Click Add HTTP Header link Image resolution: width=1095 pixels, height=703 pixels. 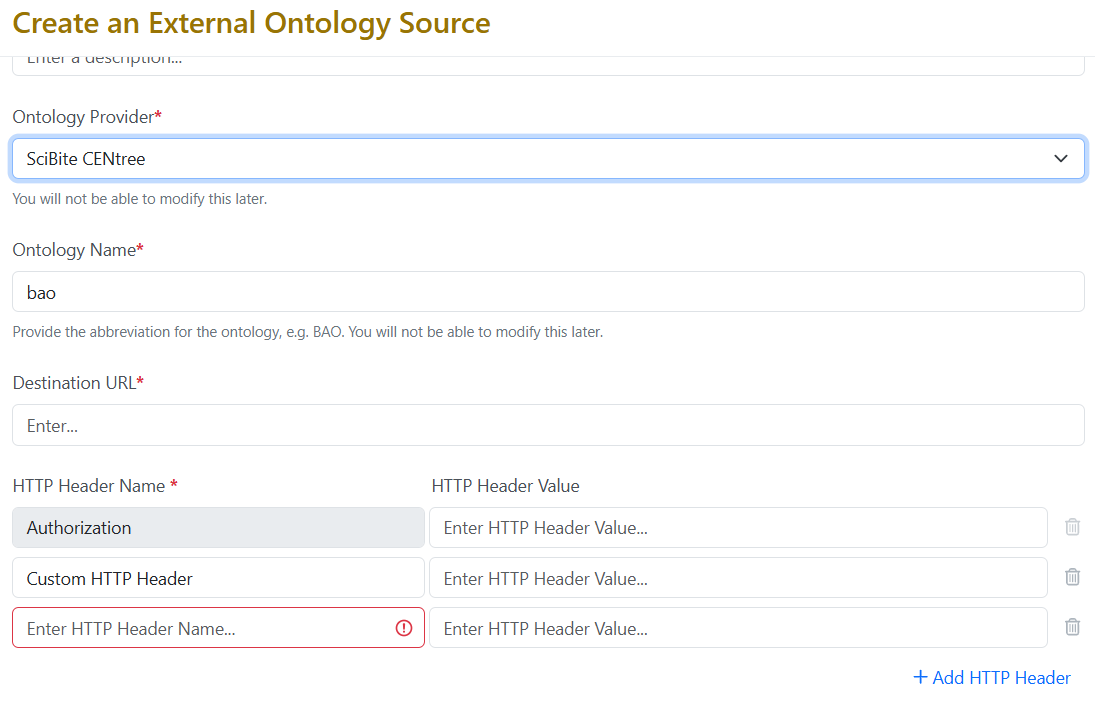[992, 677]
